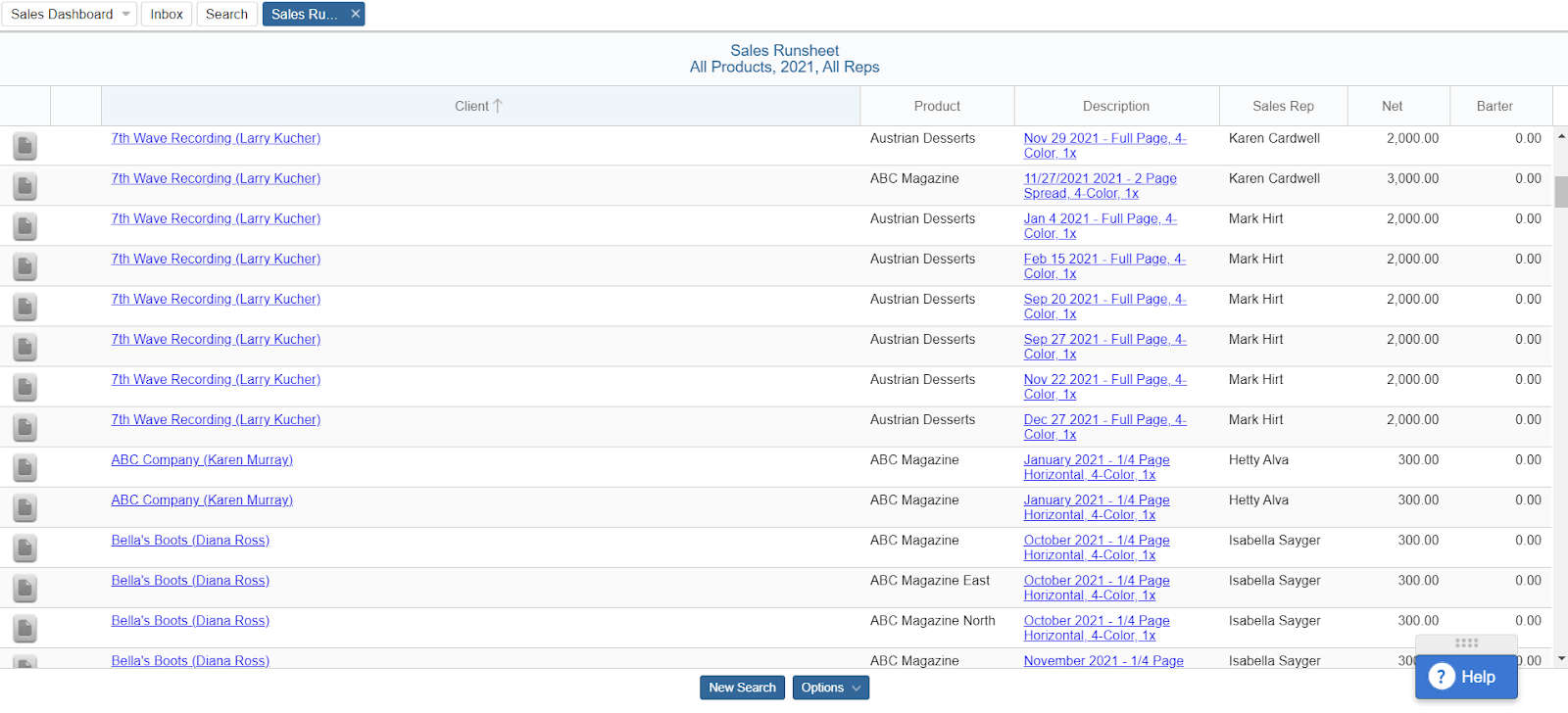
Task: Click the vertical scrollbar up arrow
Action: [x=1561, y=136]
